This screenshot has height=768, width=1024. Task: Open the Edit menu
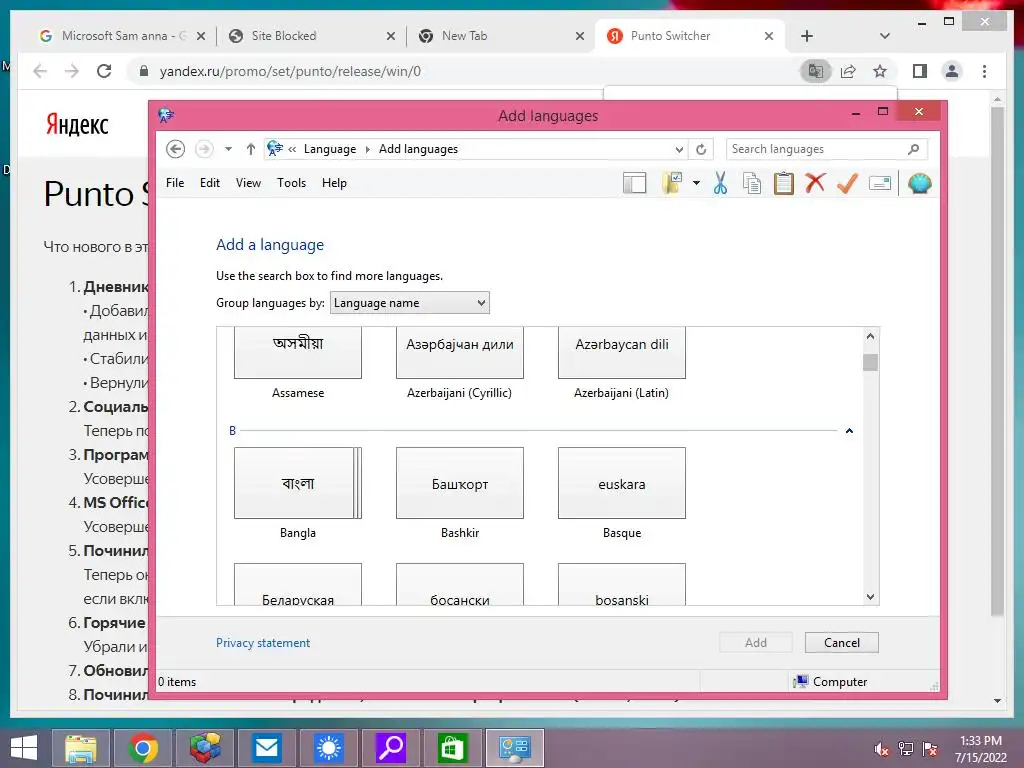(210, 183)
